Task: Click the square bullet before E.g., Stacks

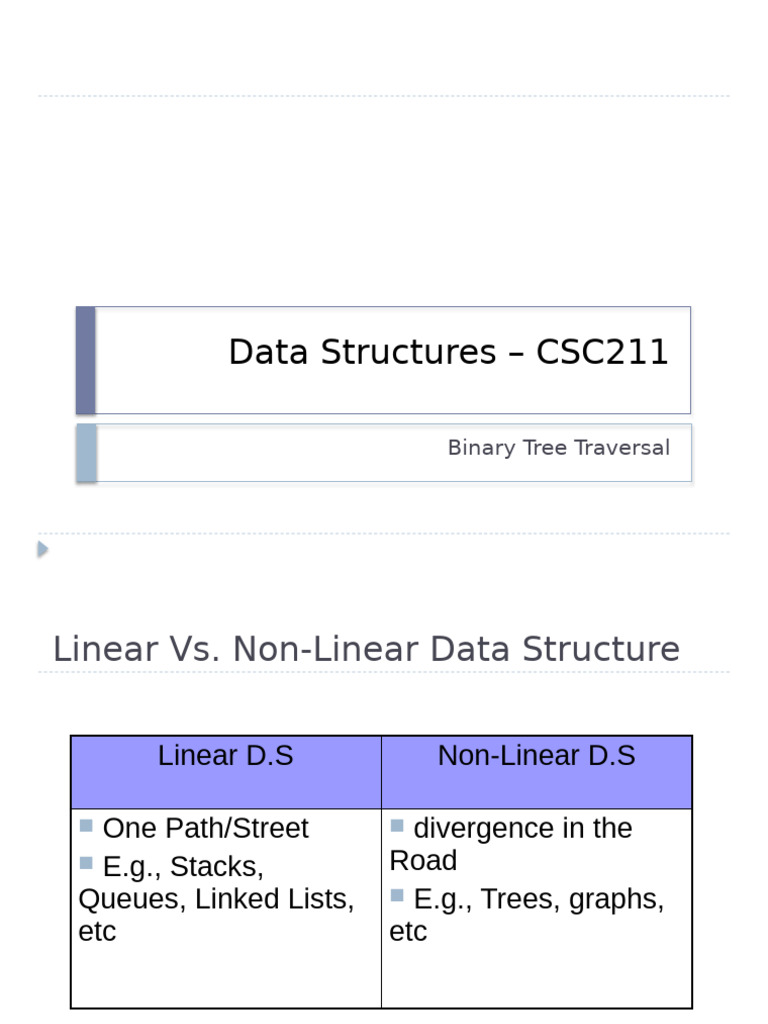Action: coord(86,863)
